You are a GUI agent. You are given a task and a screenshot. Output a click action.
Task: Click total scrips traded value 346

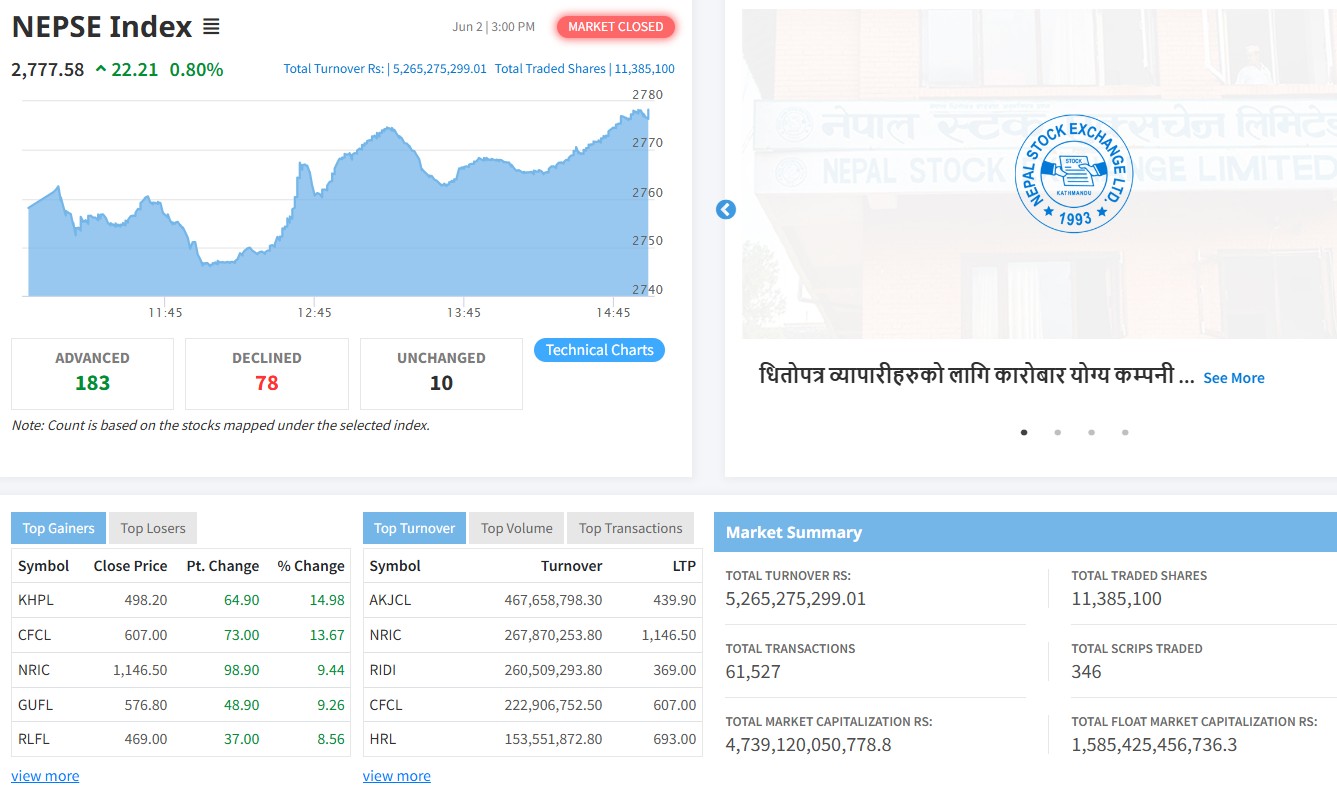(x=1086, y=672)
